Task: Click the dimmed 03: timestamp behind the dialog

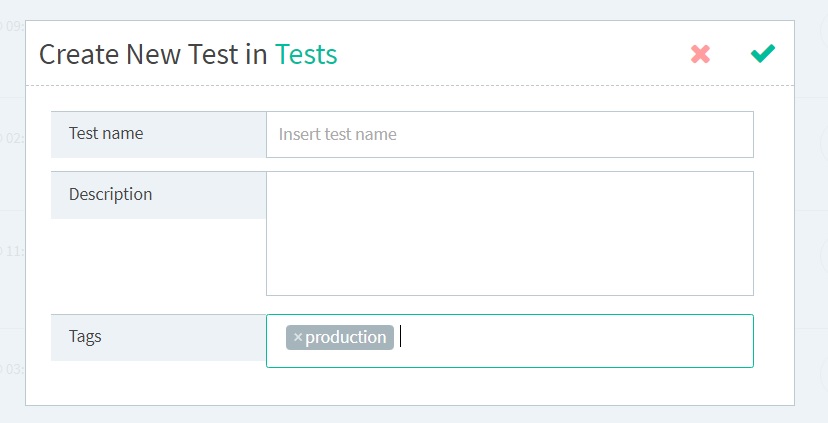Action: pos(14,368)
